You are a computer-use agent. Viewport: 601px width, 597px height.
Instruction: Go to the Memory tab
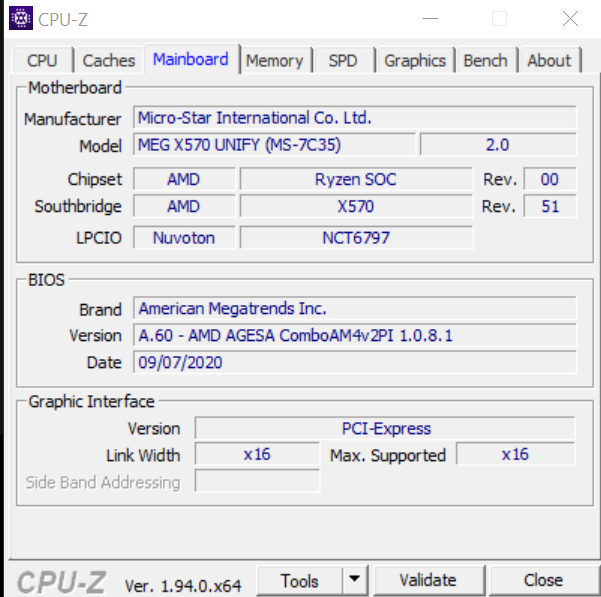pyautogui.click(x=274, y=61)
